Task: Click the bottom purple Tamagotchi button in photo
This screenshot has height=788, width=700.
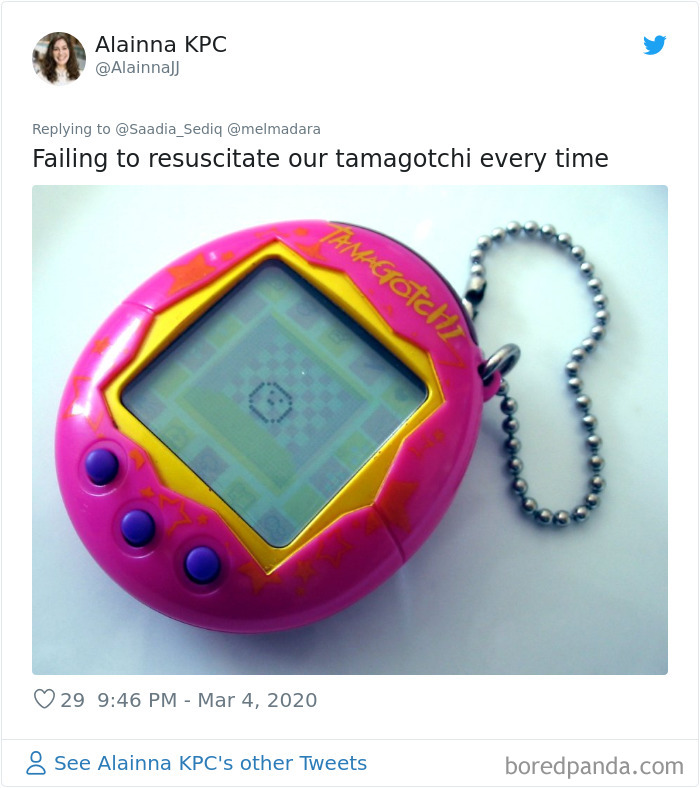Action: 202,564
